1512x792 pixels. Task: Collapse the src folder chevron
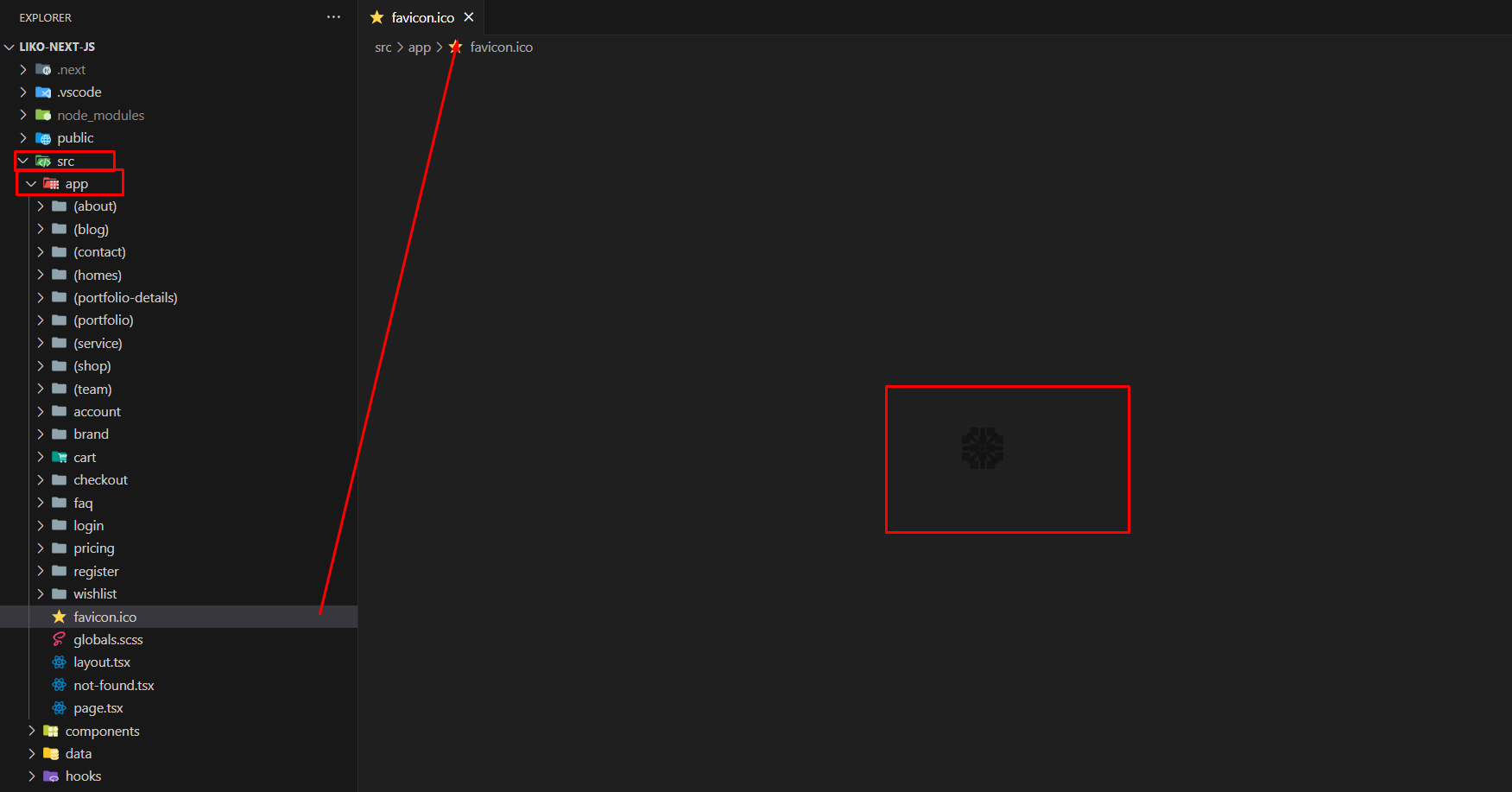pyautogui.click(x=23, y=162)
